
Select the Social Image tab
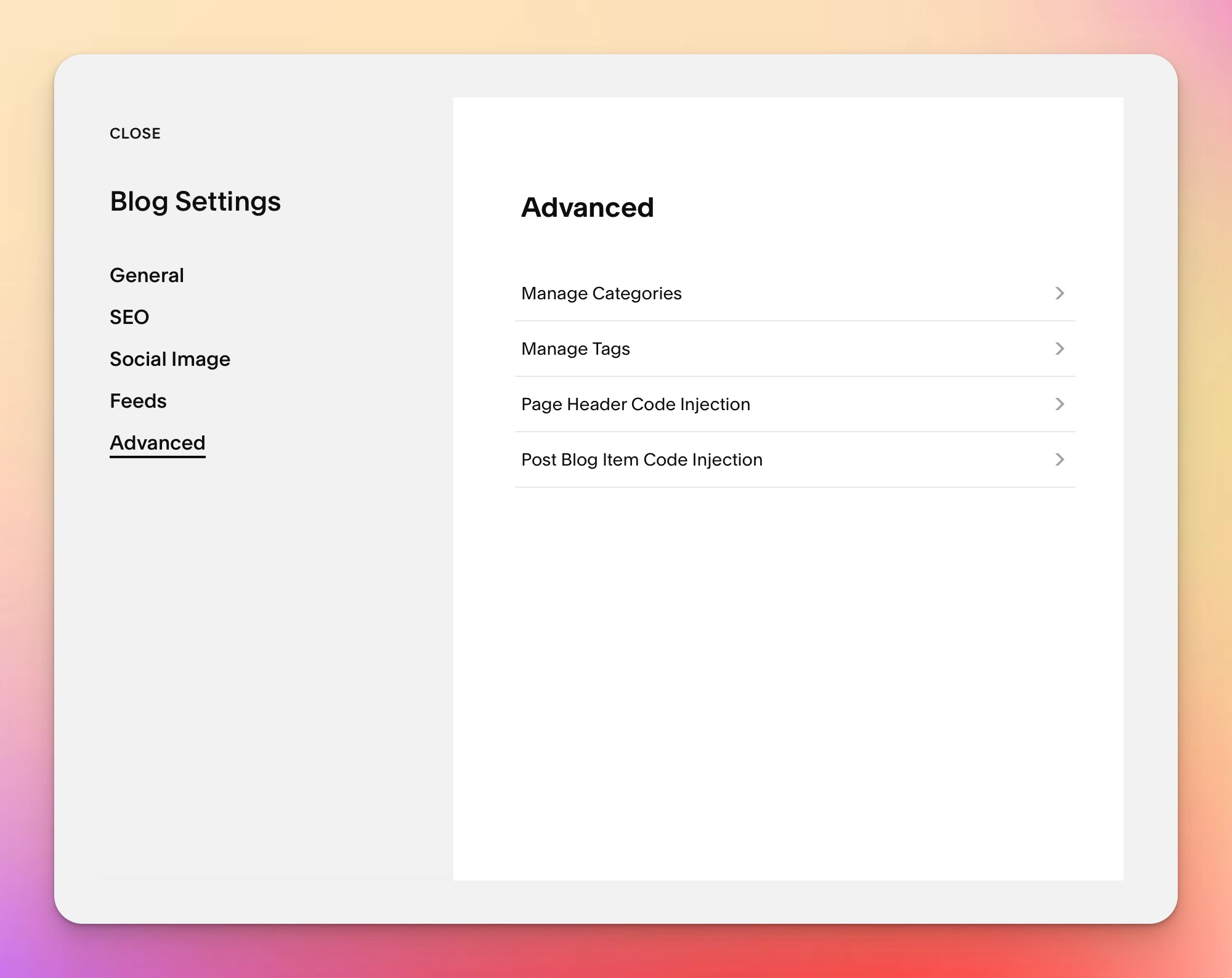pyautogui.click(x=170, y=359)
